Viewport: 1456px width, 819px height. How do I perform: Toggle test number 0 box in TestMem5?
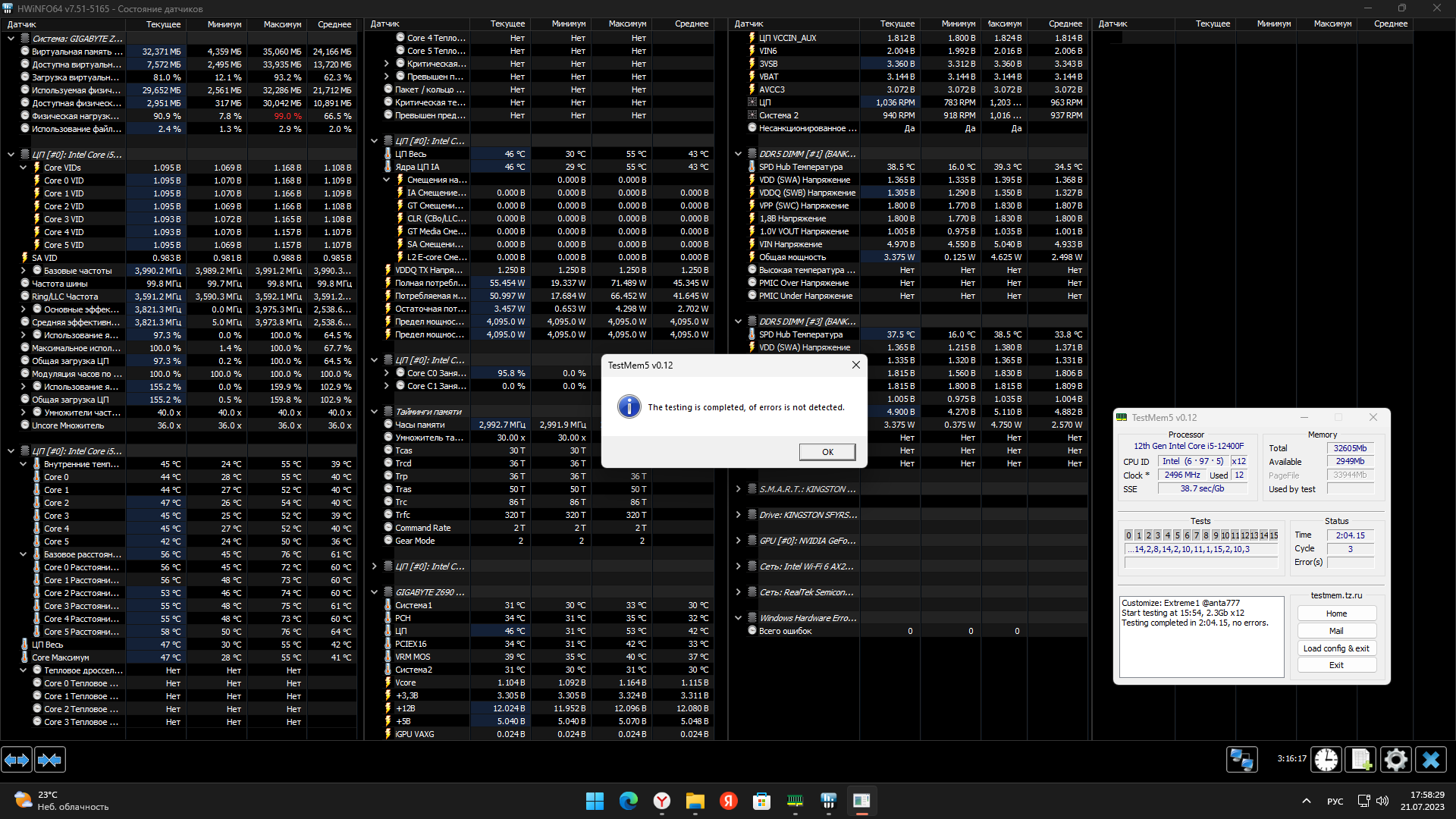point(1128,535)
